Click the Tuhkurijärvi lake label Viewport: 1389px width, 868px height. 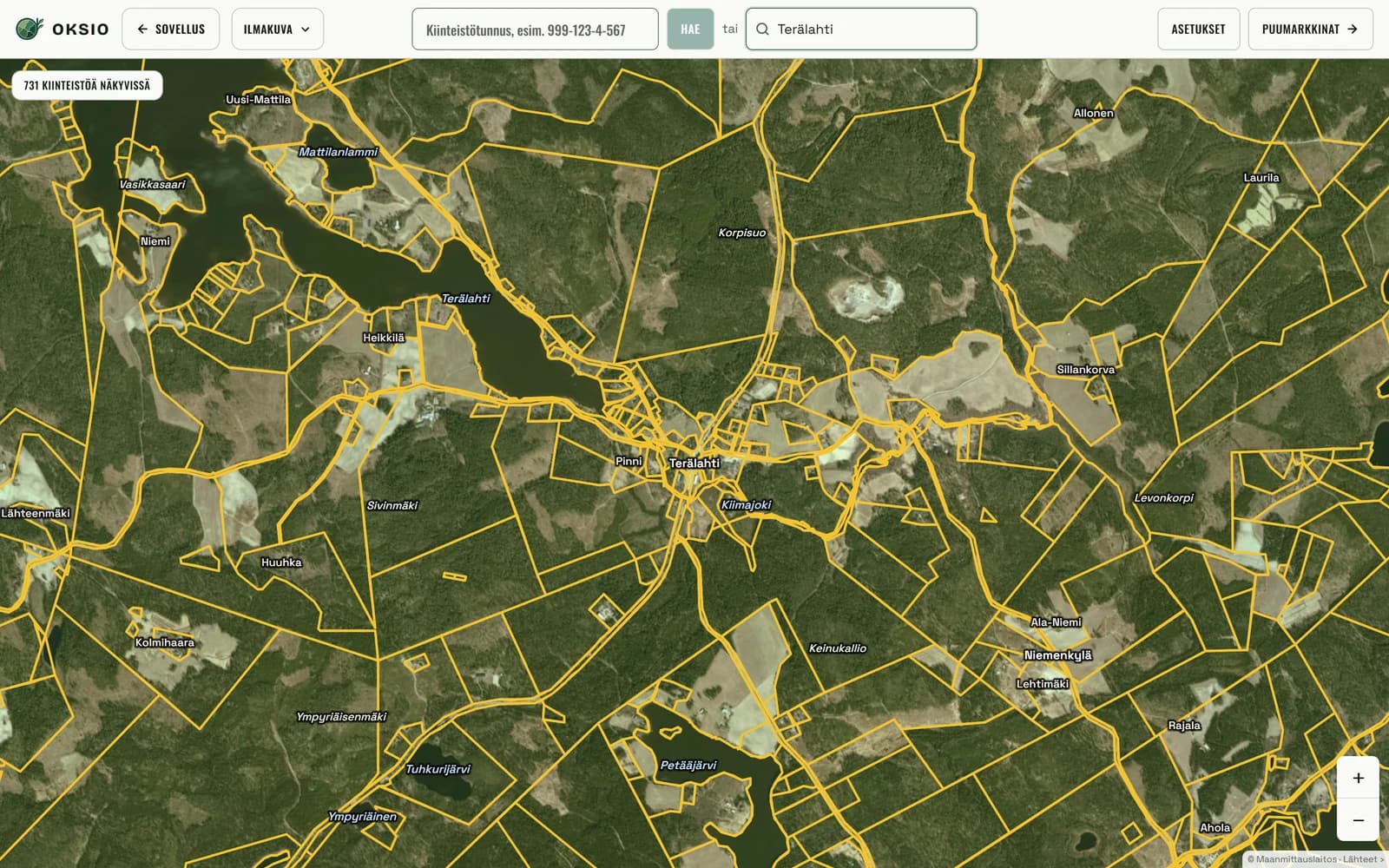438,769
